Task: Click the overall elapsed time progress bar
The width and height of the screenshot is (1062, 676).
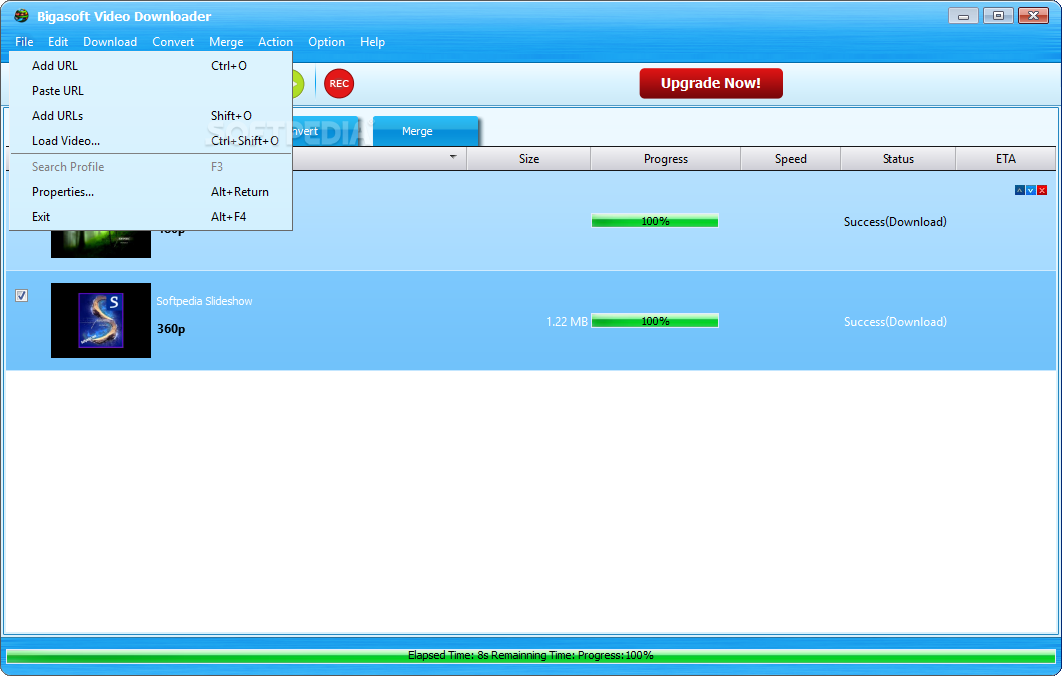Action: 530,656
